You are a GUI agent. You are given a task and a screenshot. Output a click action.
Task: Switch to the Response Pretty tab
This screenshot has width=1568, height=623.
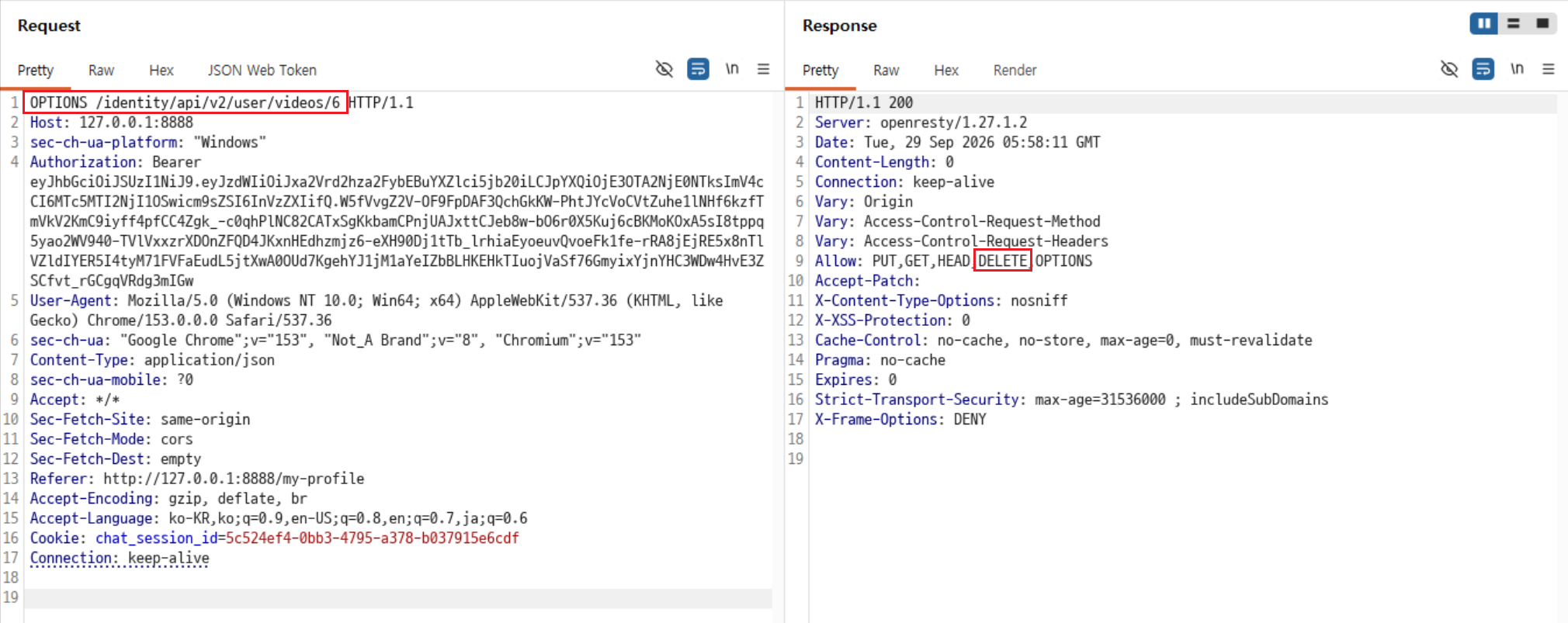point(820,71)
